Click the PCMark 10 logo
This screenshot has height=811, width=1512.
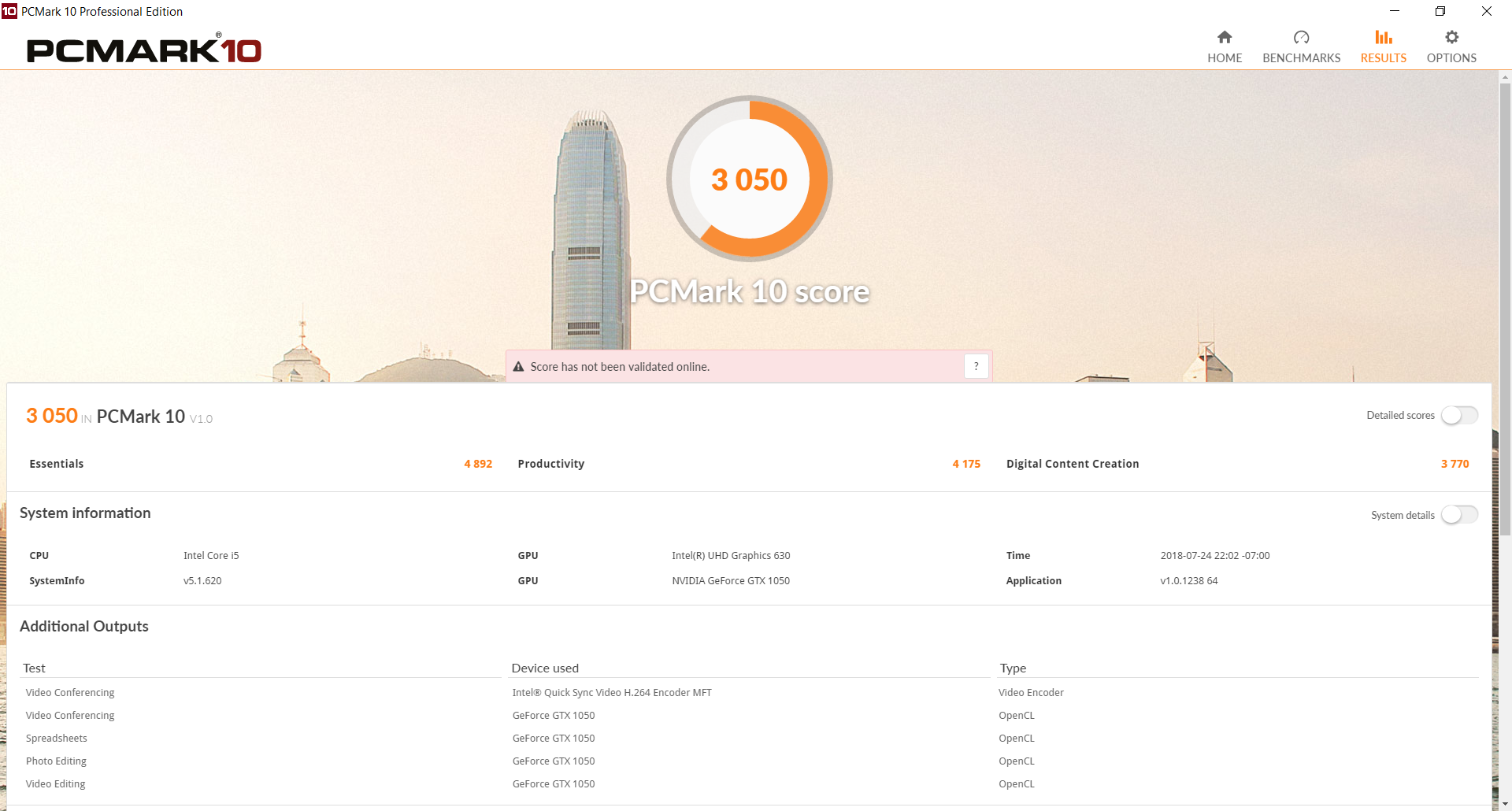(144, 50)
